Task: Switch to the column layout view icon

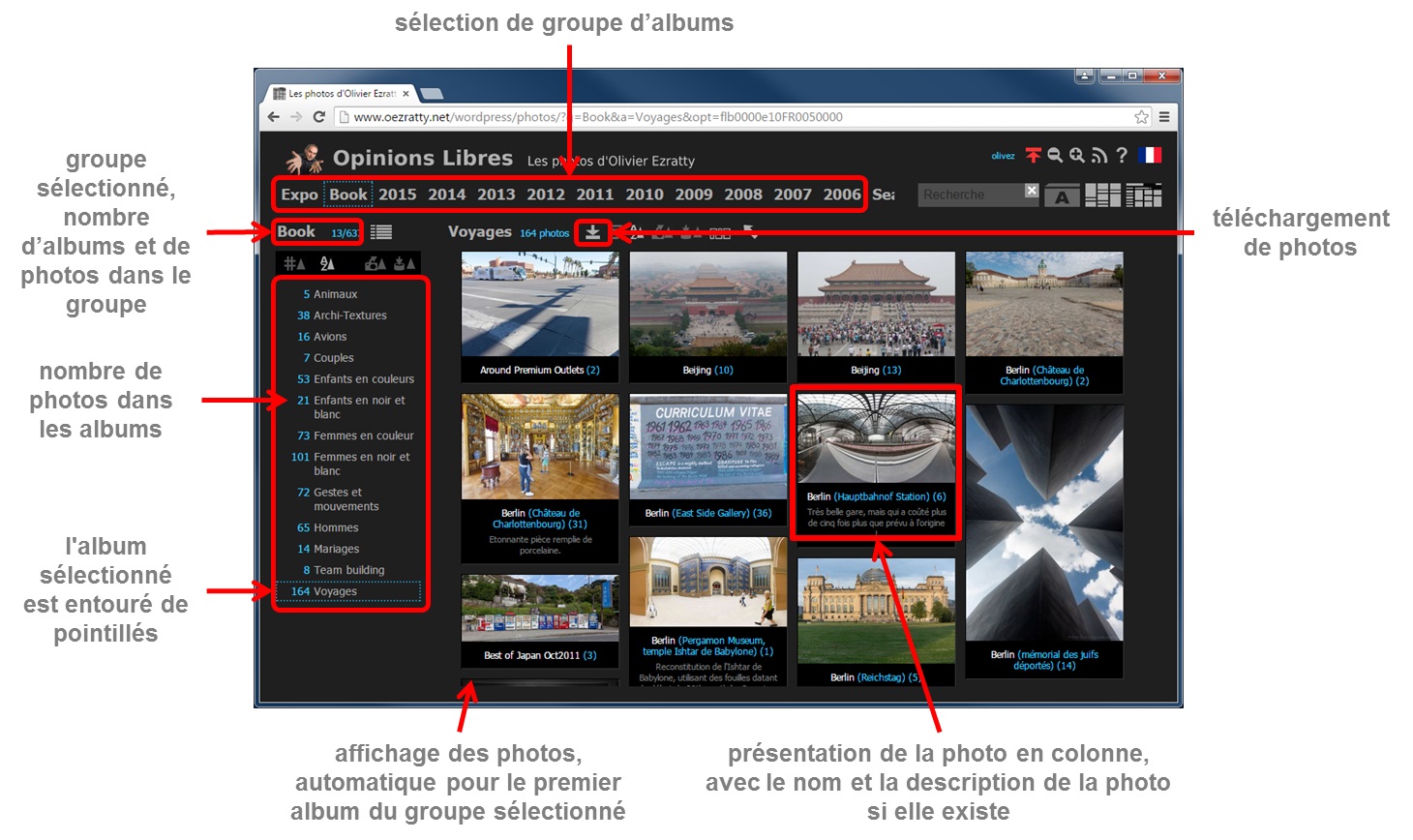Action: (1102, 195)
